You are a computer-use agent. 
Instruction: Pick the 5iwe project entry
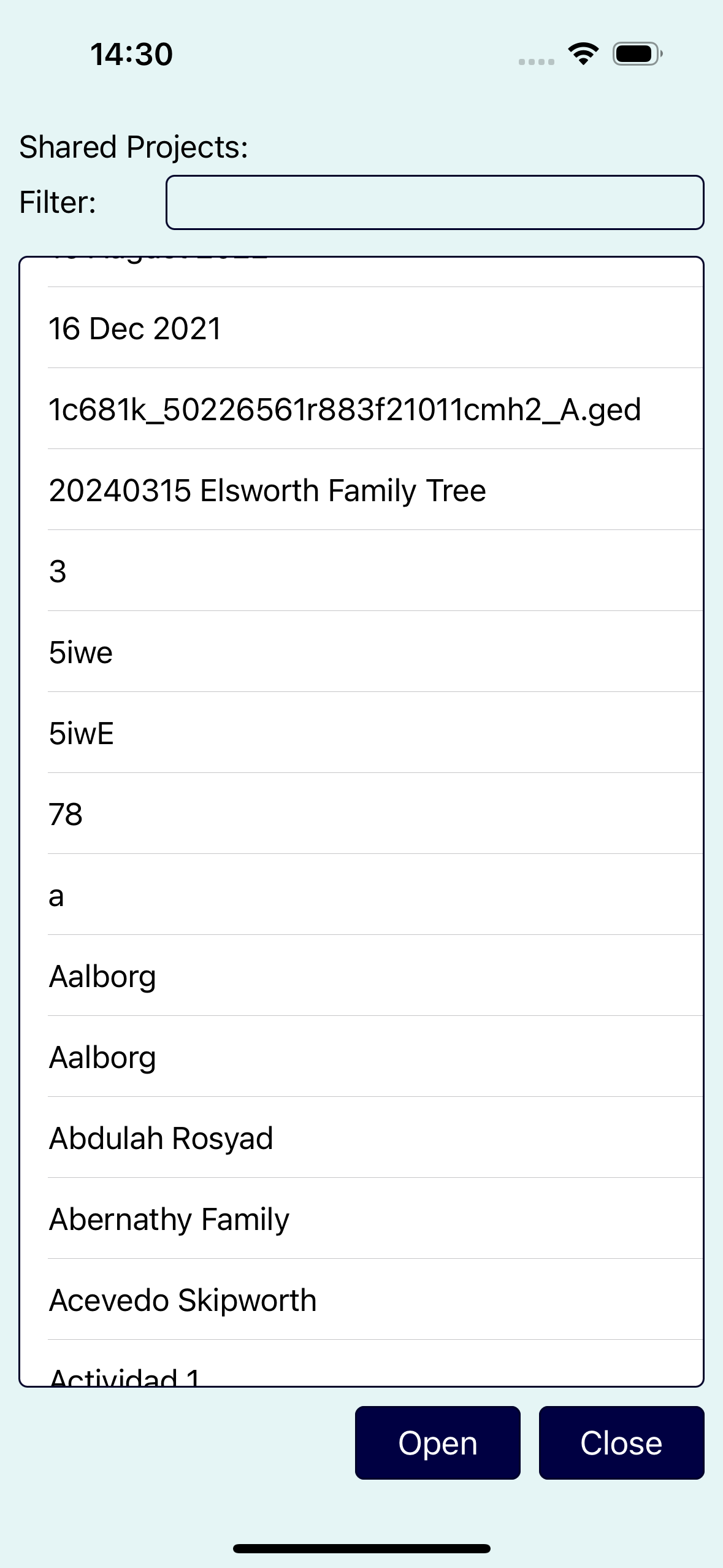(x=375, y=651)
